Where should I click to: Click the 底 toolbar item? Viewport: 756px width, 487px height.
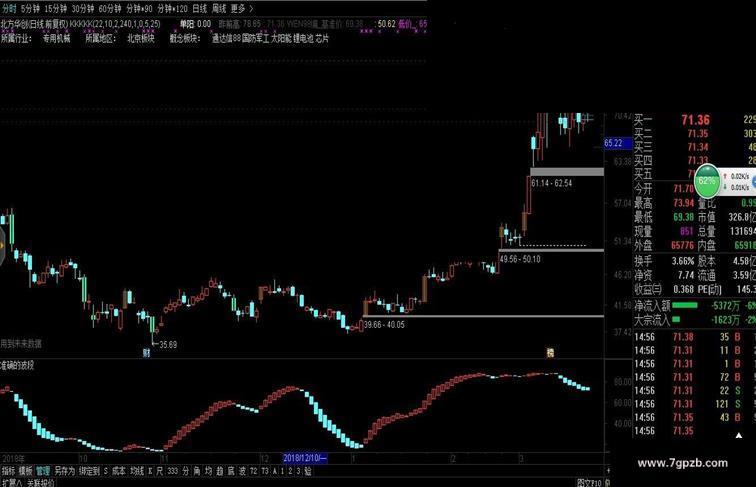coord(231,471)
